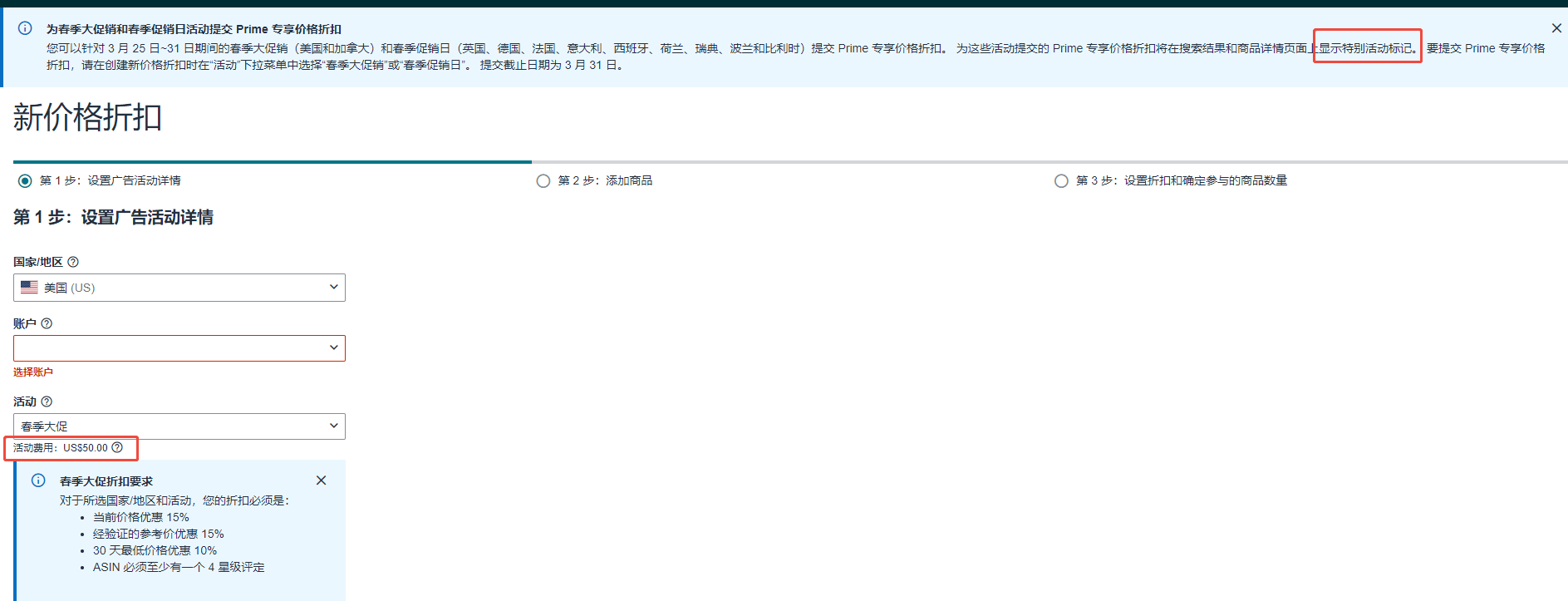Click the info icon in the top banner
Screen dimensions: 1568x601
point(25,28)
